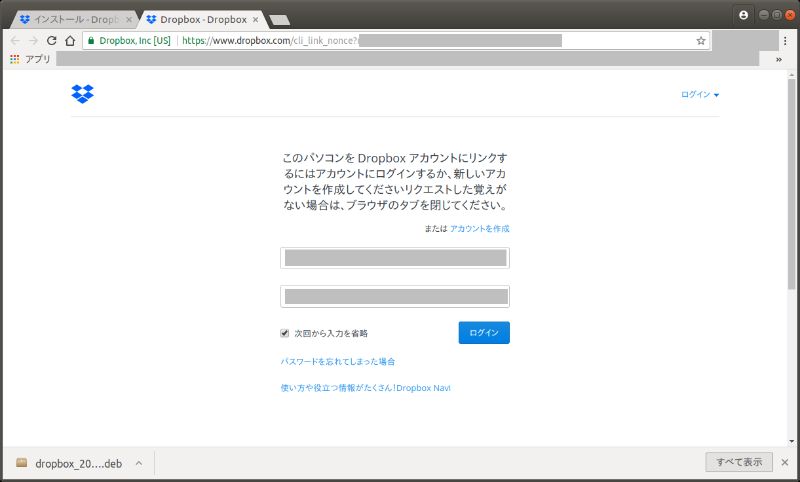Viewport: 800px width, 482px height.
Task: Click the scrollbar up arrow
Action: click(x=791, y=74)
